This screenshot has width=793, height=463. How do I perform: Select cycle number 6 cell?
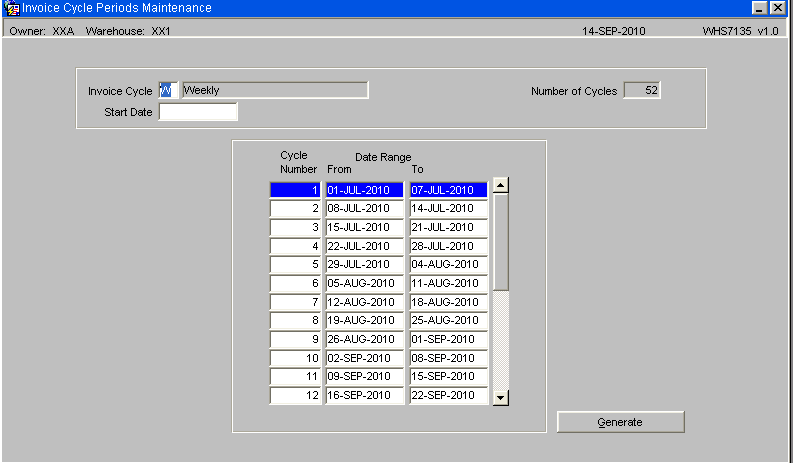click(x=295, y=283)
